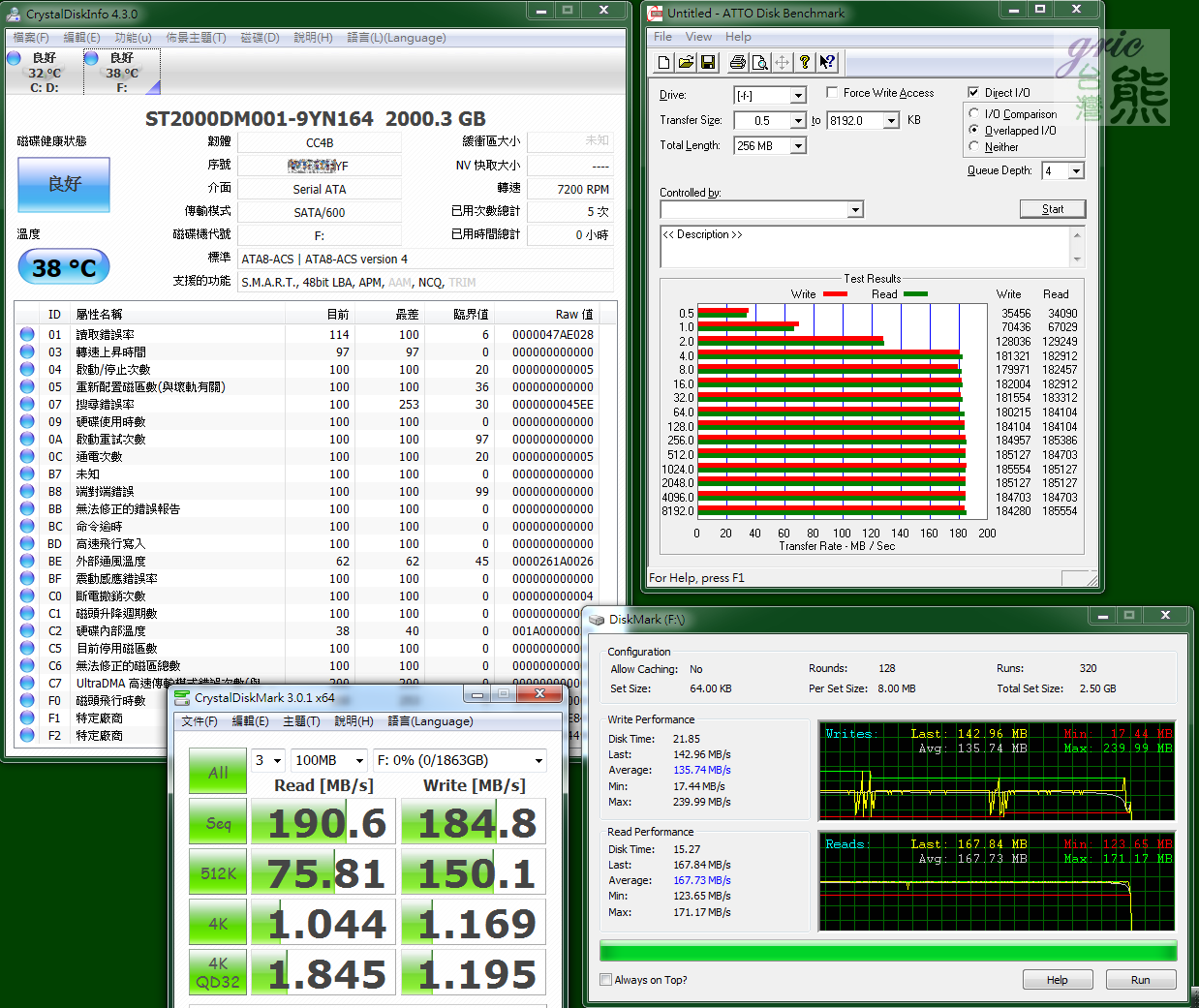Select the Neither radio button

point(974,146)
